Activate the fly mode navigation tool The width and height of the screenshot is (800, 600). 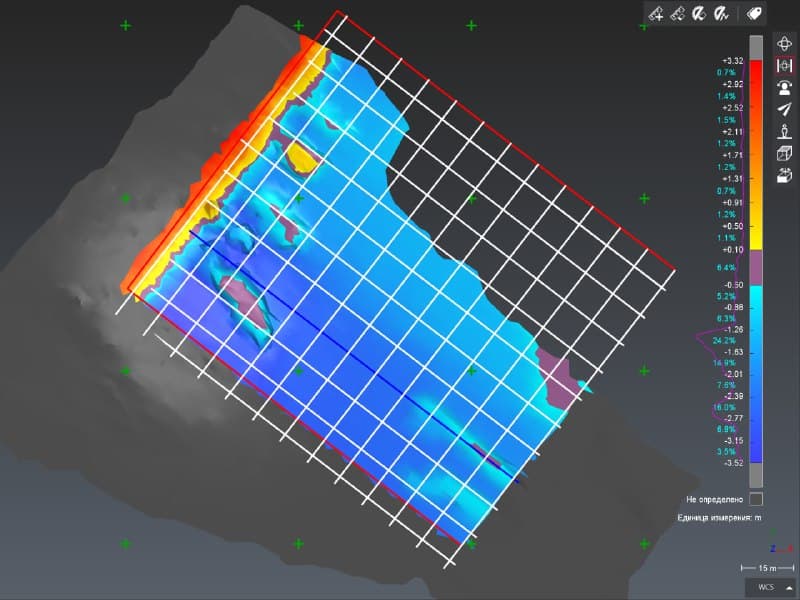click(x=784, y=109)
